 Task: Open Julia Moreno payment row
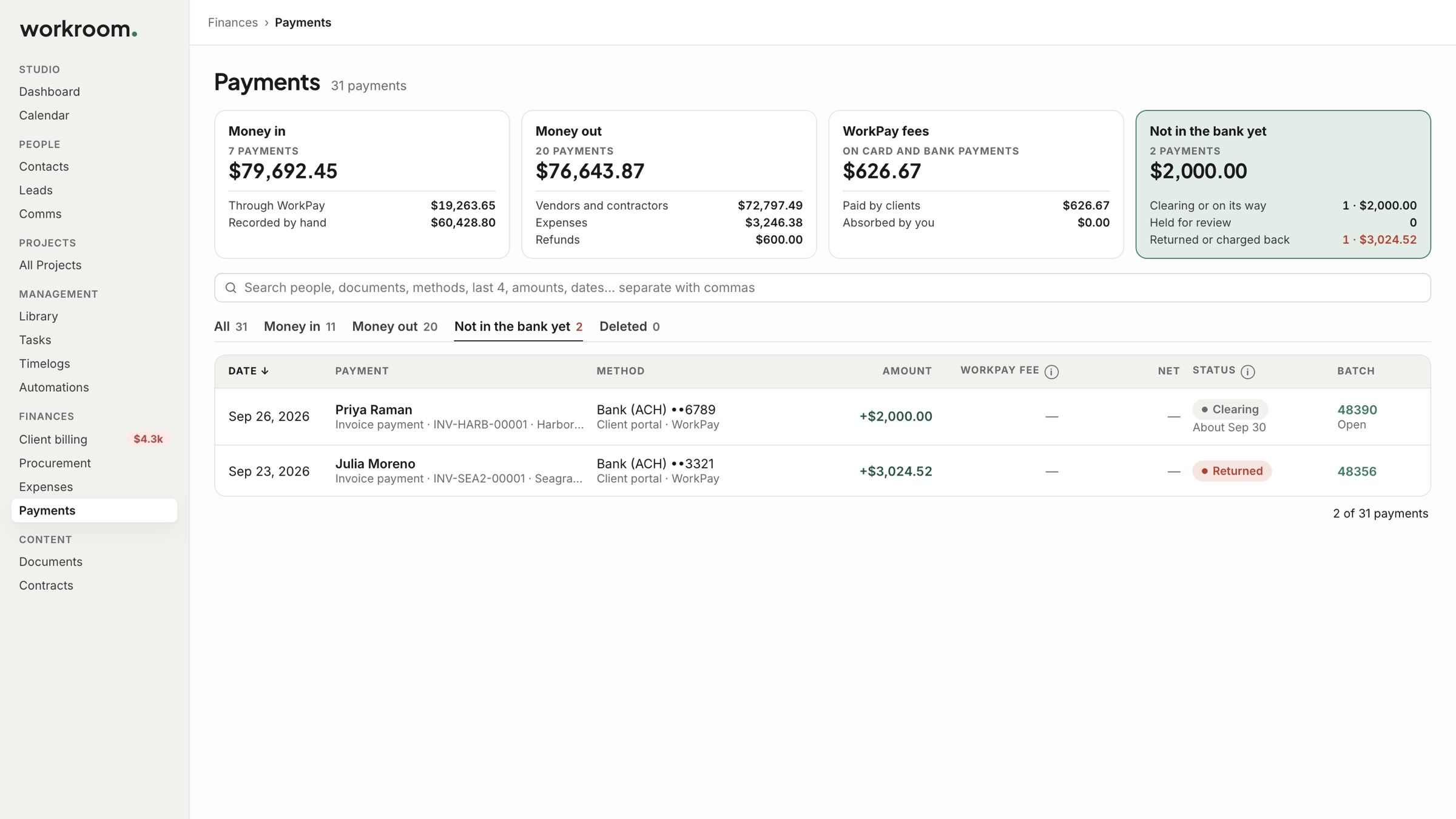[x=822, y=471]
